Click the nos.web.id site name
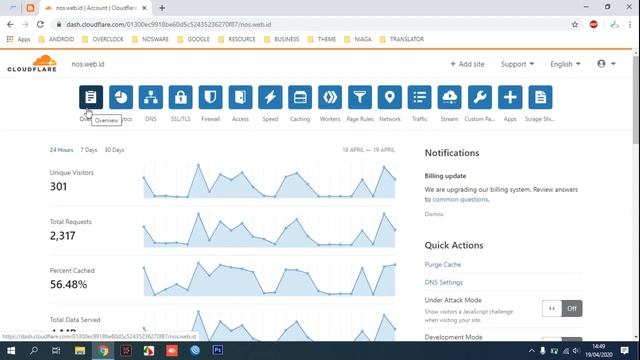This screenshot has width=640, height=360. (x=88, y=64)
